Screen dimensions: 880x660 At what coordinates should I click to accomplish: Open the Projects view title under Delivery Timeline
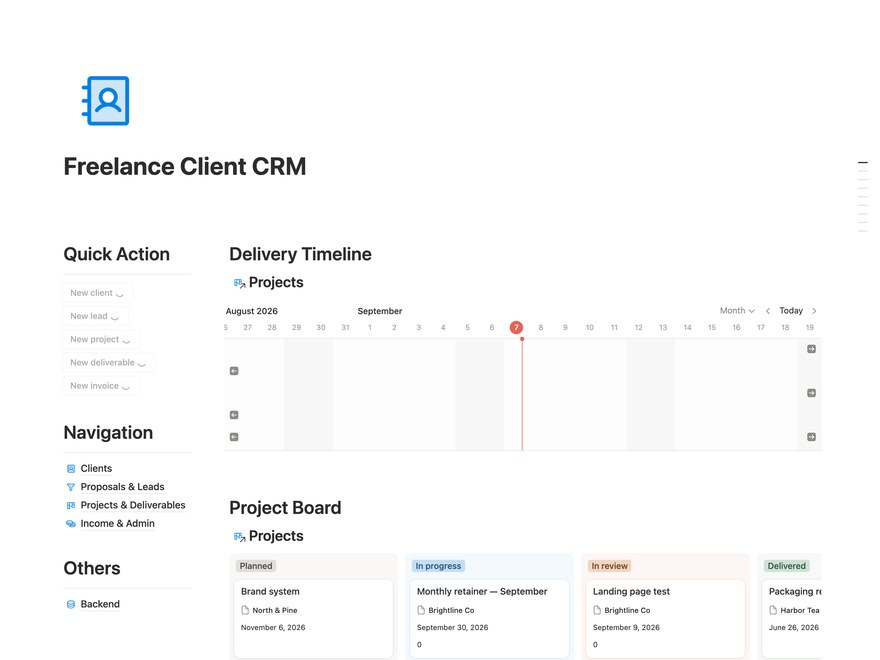click(276, 282)
